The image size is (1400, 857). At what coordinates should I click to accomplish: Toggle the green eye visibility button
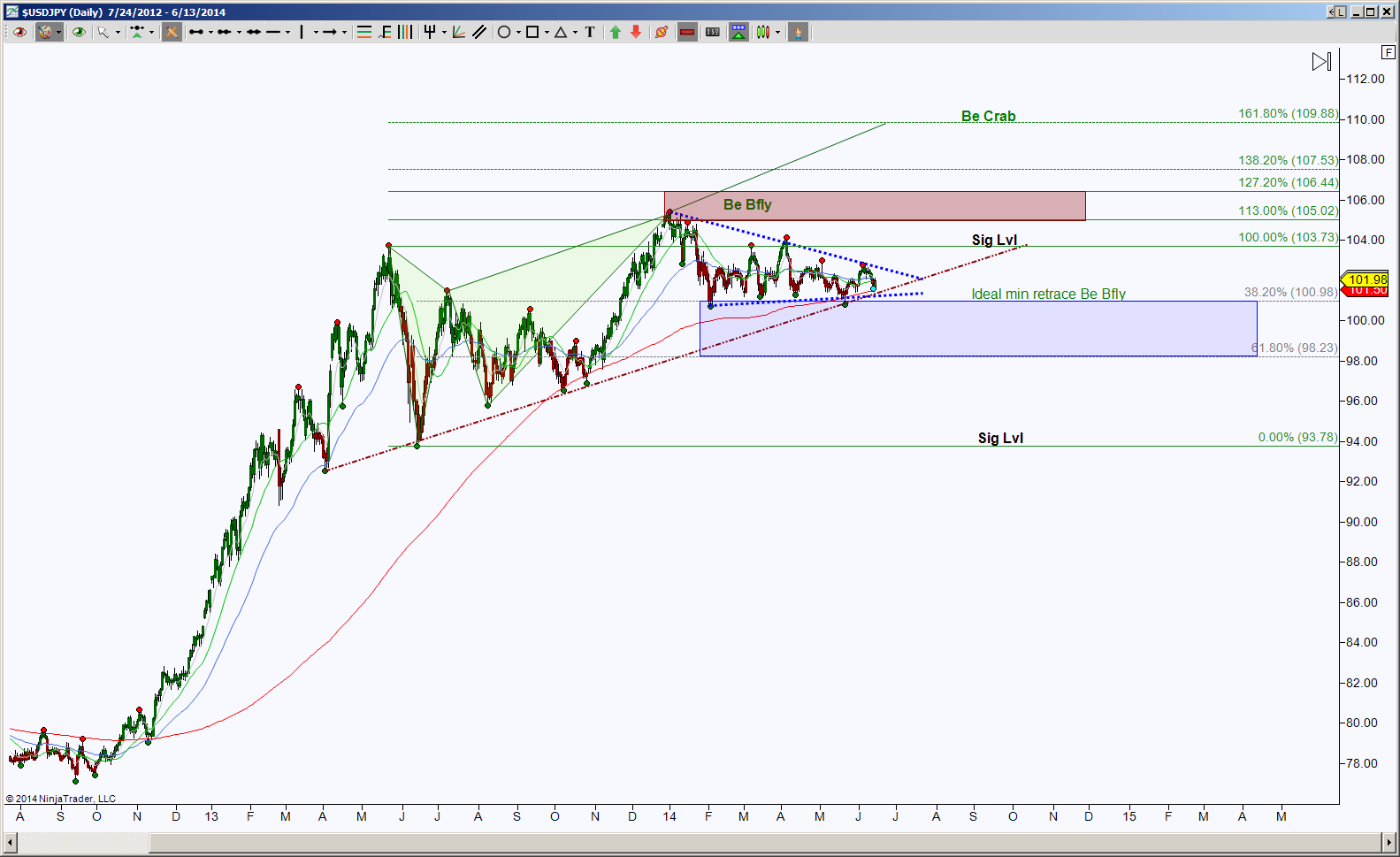point(79,32)
